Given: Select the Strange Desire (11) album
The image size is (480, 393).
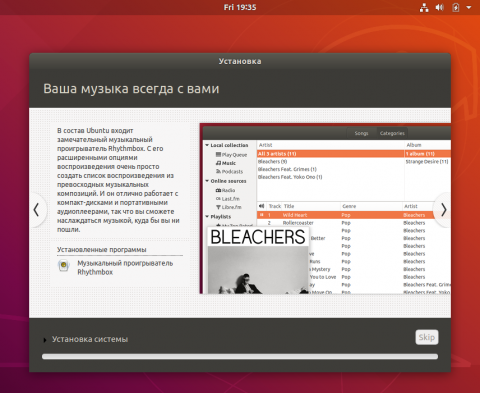Looking at the screenshot, I should point(427,161).
